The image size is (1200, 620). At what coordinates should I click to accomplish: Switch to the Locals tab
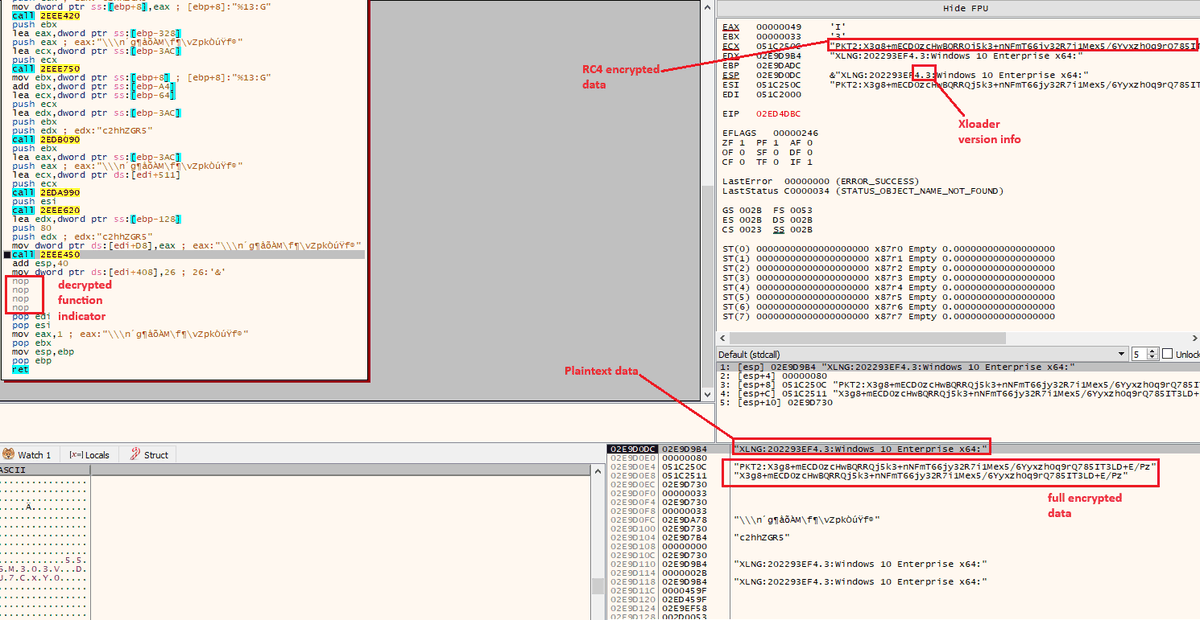[89, 454]
